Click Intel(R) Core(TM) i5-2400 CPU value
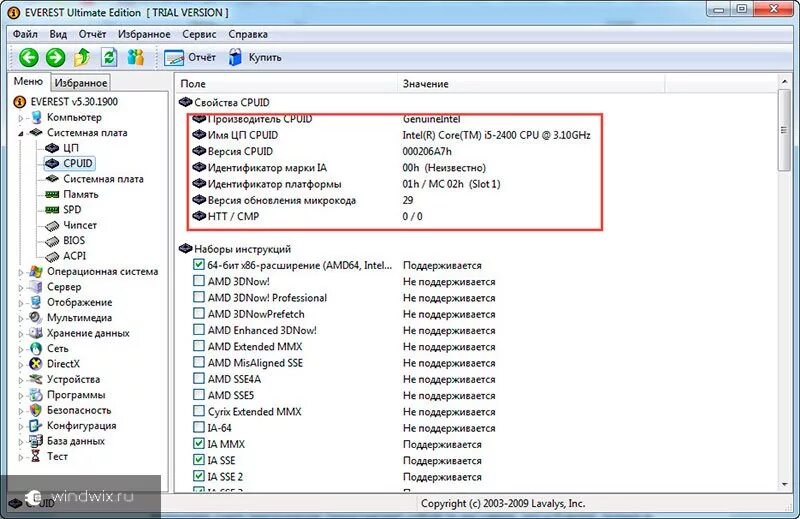Screen dimensions: 800x519 click(x=496, y=135)
